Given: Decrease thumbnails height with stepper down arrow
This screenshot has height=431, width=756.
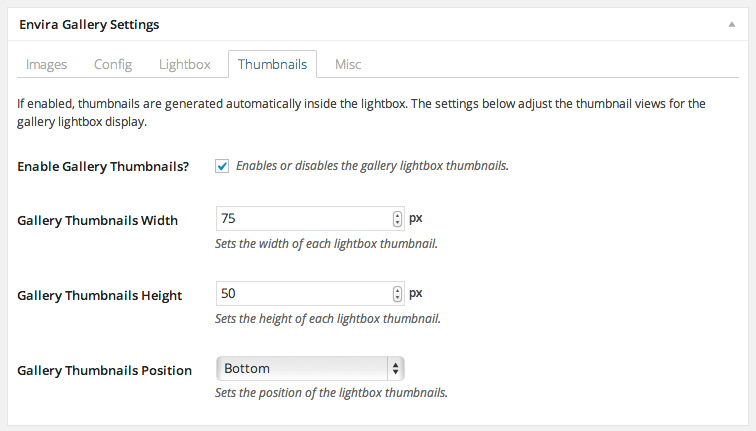Looking at the screenshot, I should 397,297.
